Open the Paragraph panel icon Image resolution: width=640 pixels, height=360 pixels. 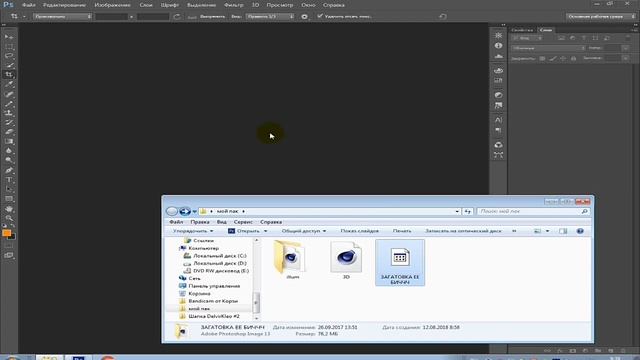[498, 130]
